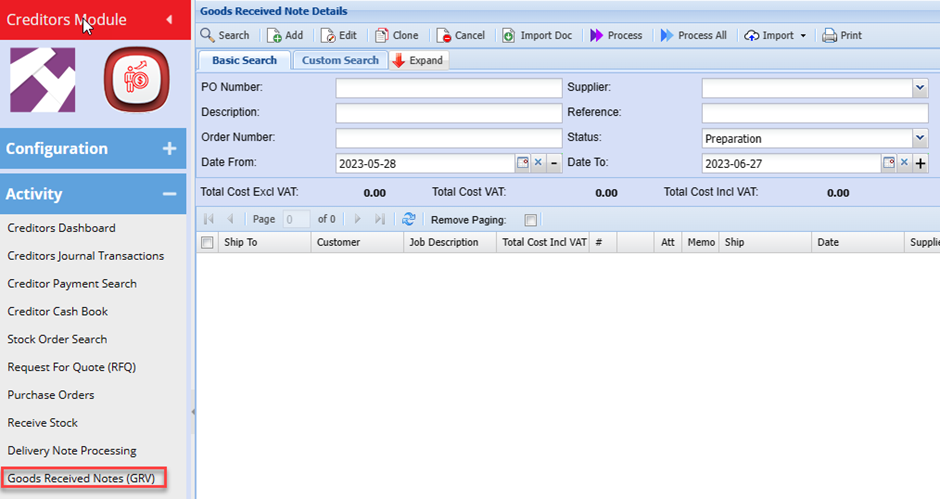Viewport: 940px width, 499px height.
Task: Click the Search toolbar button
Action: pyautogui.click(x=225, y=35)
